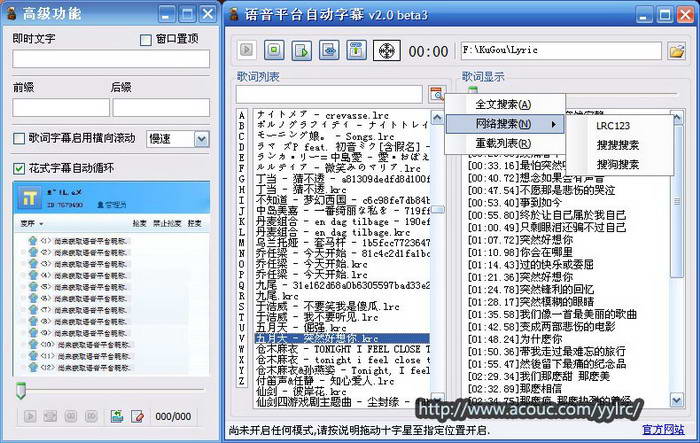The width and height of the screenshot is (700, 443).
Task: Uncheck 花式字幕自动循环 checkbox
Action: [19, 168]
